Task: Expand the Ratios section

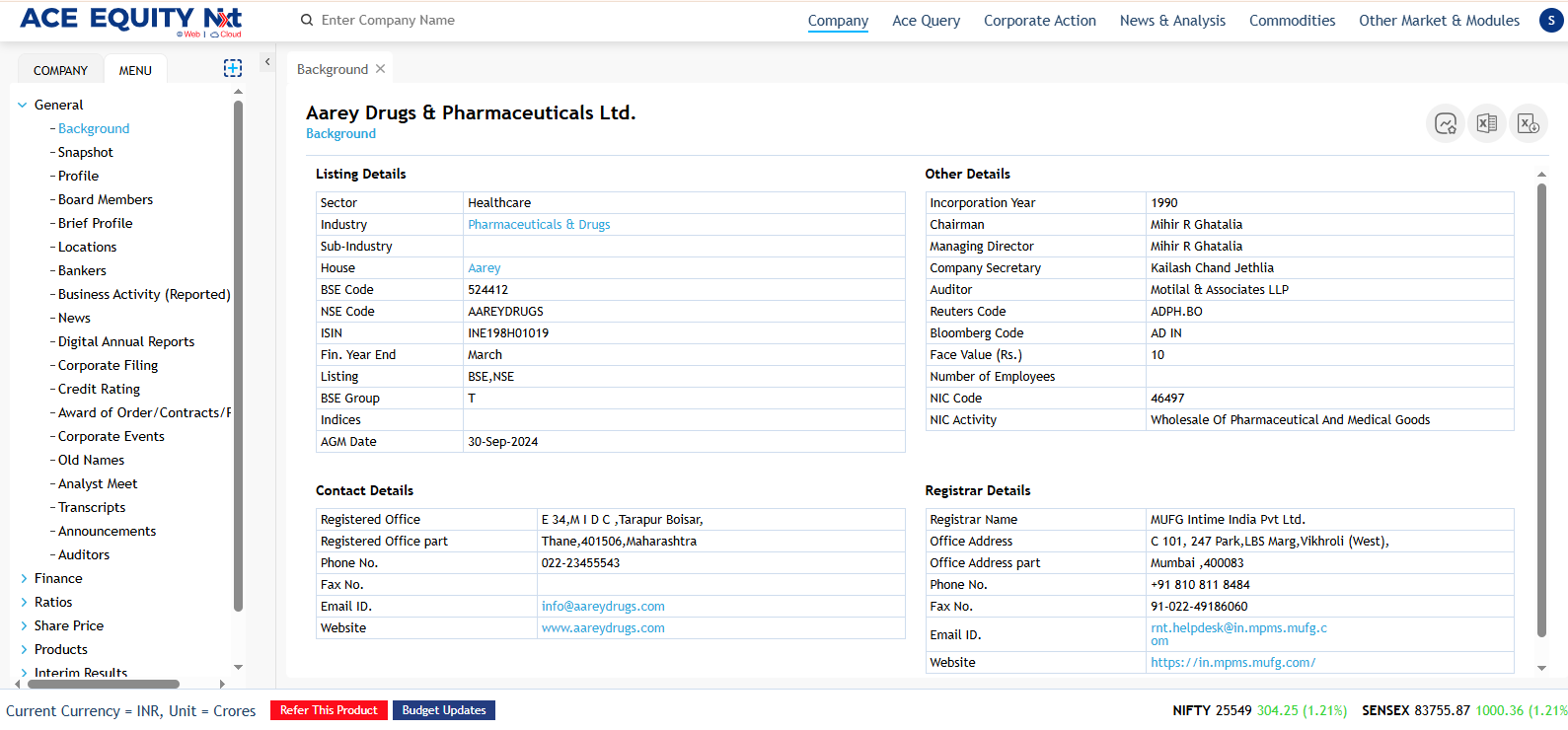Action: click(x=23, y=602)
